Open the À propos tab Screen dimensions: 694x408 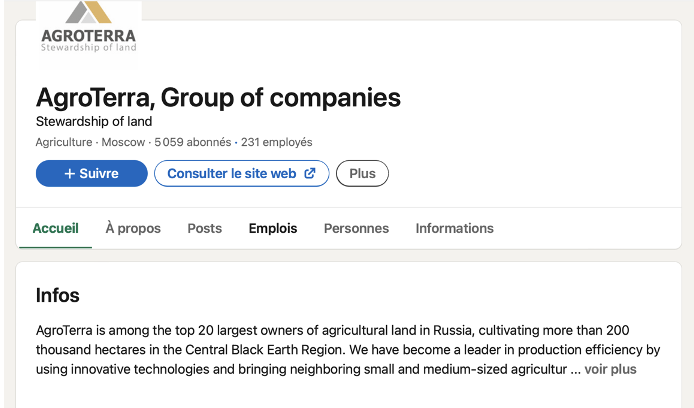click(x=133, y=228)
